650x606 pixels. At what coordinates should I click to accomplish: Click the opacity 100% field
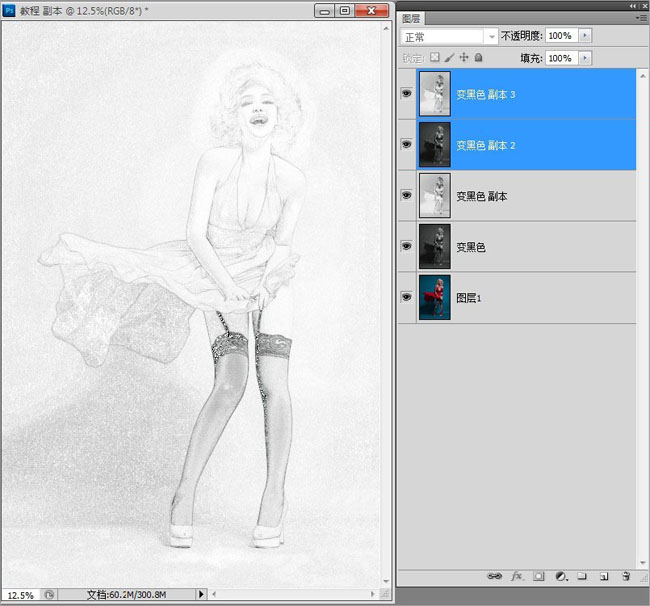tap(561, 36)
